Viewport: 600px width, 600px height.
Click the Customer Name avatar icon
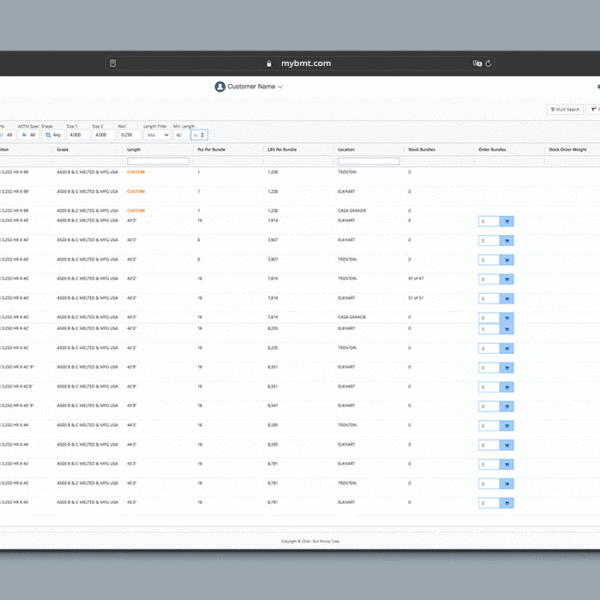[x=220, y=87]
